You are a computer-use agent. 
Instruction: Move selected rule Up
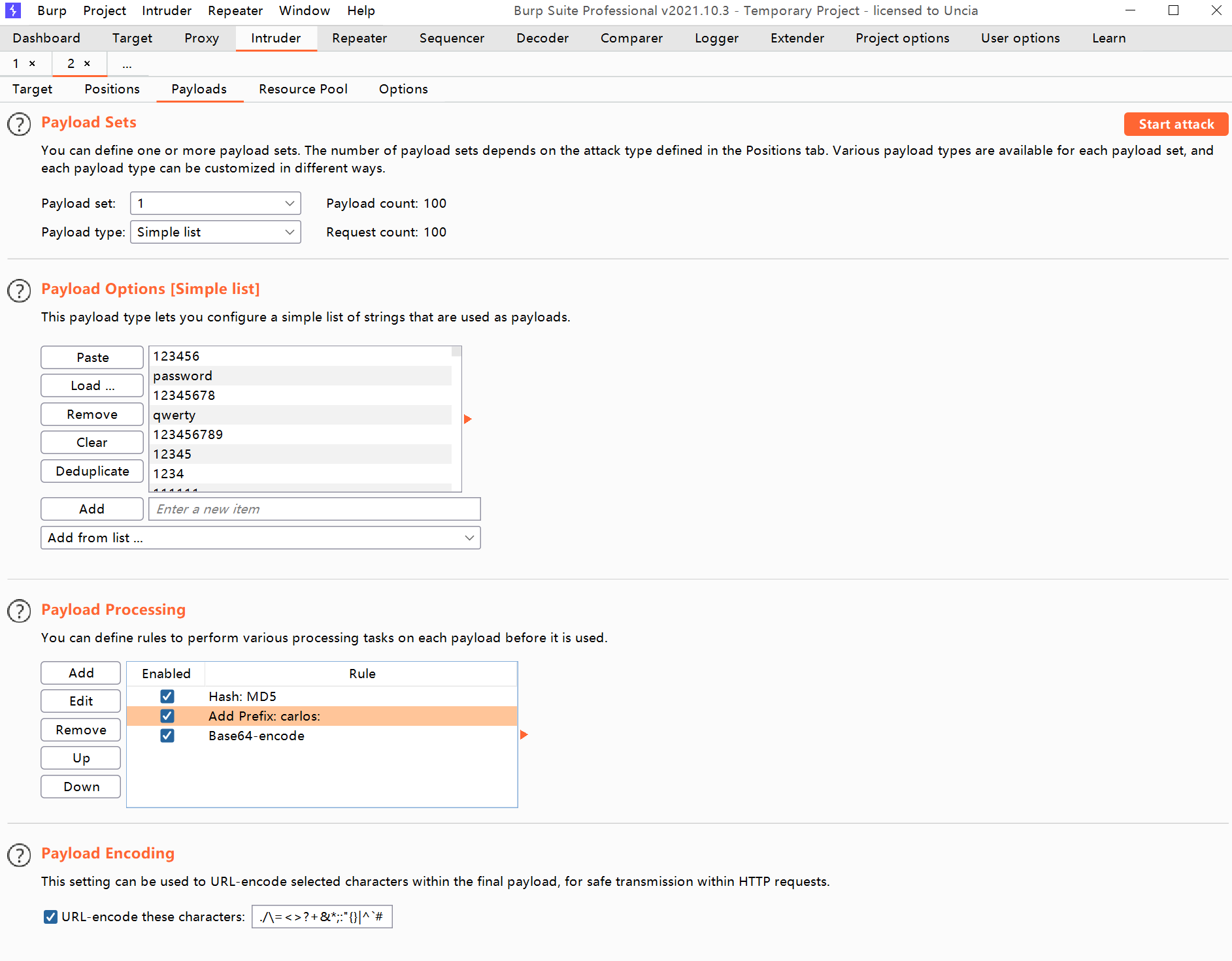click(81, 758)
